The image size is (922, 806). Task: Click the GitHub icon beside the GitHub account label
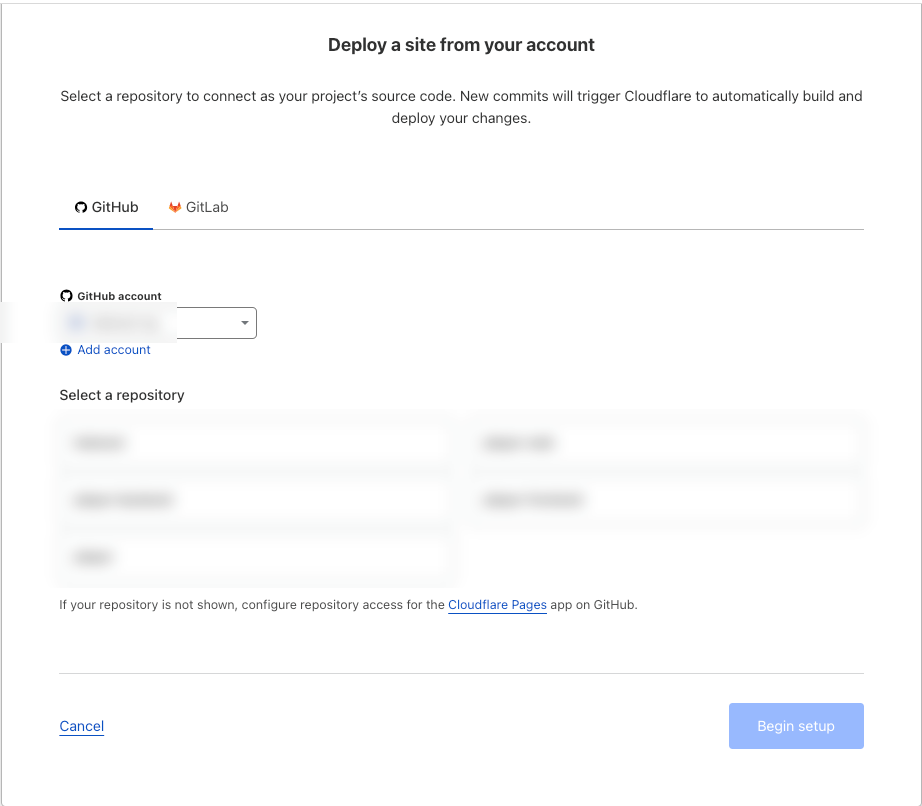[x=65, y=295]
